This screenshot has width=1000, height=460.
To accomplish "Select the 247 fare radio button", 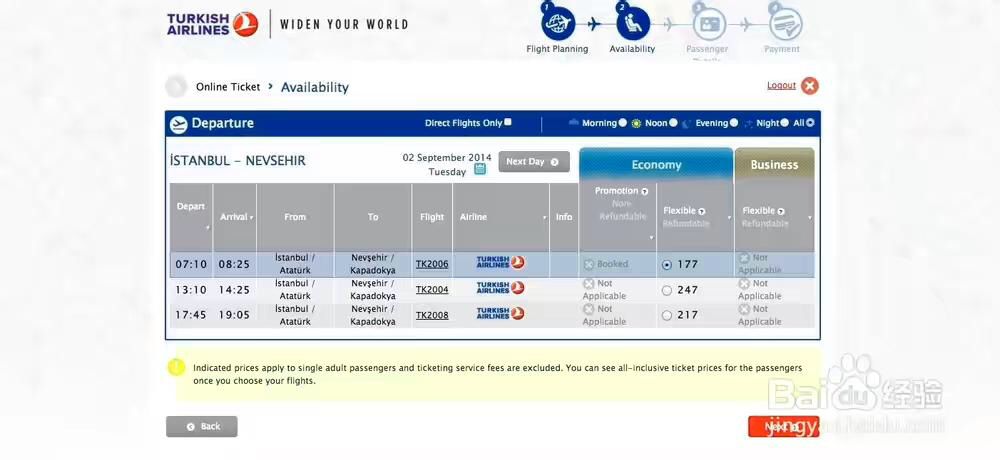I will [x=667, y=290].
